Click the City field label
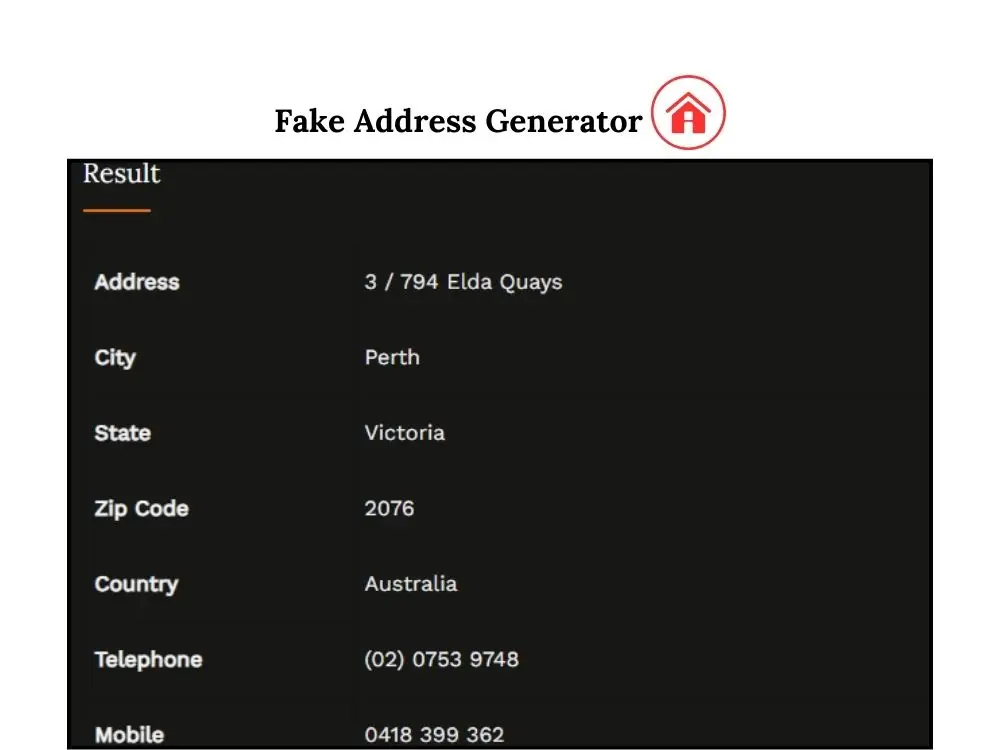The height and width of the screenshot is (750, 1000). (115, 358)
